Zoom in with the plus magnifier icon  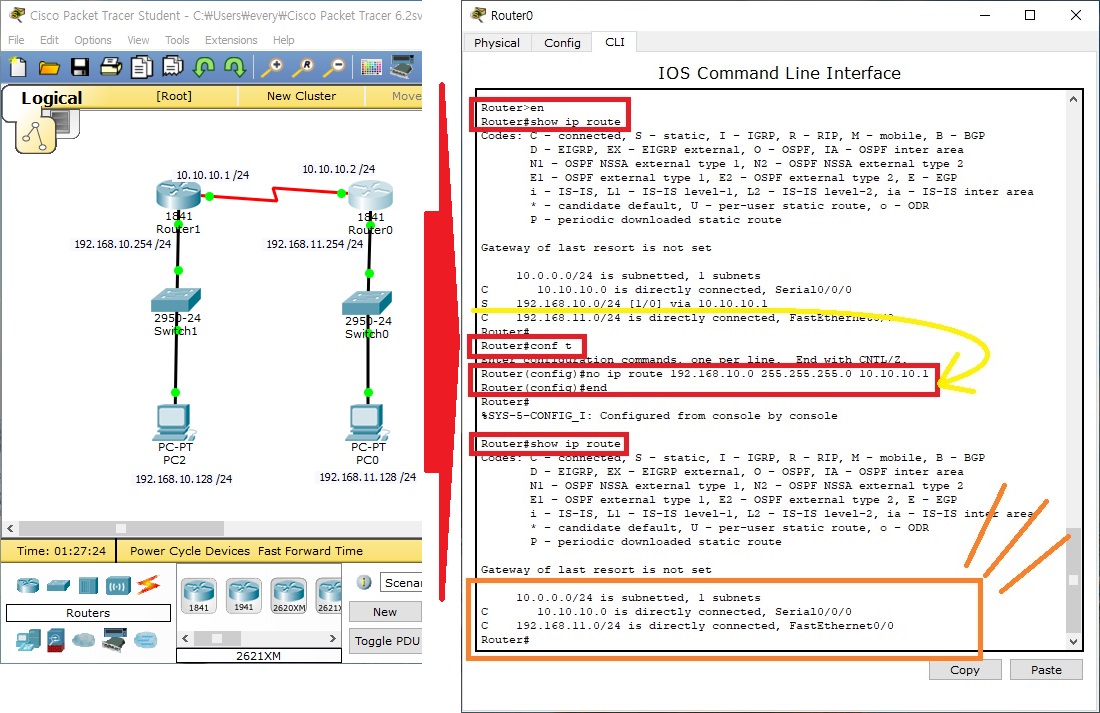pos(272,67)
